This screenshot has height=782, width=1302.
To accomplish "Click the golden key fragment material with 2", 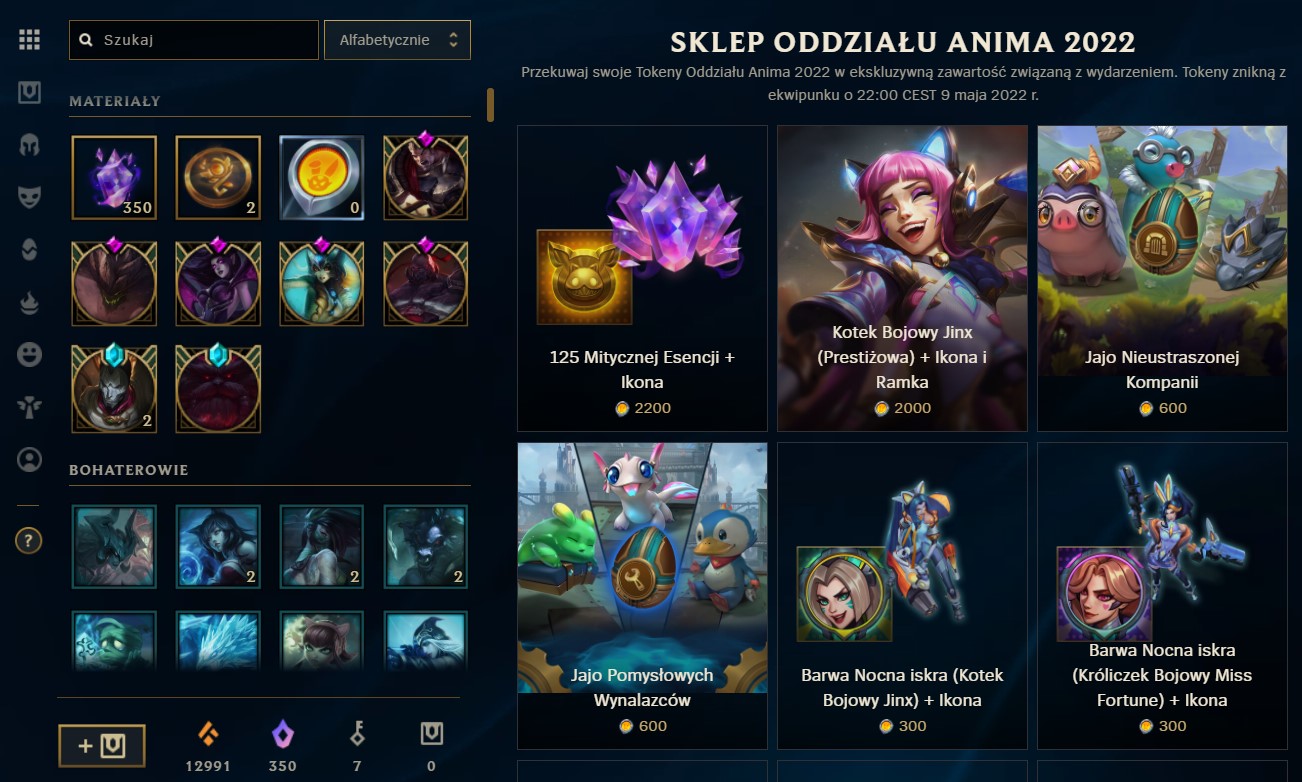I will point(218,178).
